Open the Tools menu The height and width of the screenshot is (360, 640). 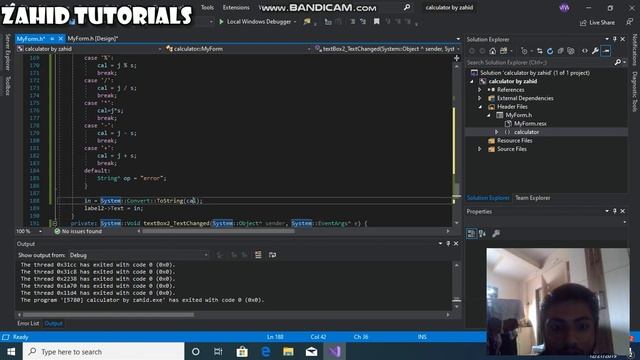coord(207,7)
